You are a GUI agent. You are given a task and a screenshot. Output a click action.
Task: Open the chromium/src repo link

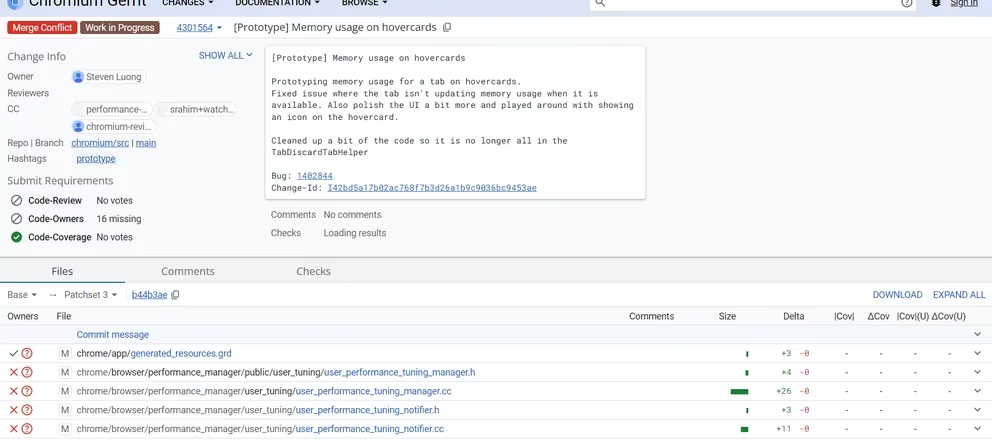[x=100, y=143]
